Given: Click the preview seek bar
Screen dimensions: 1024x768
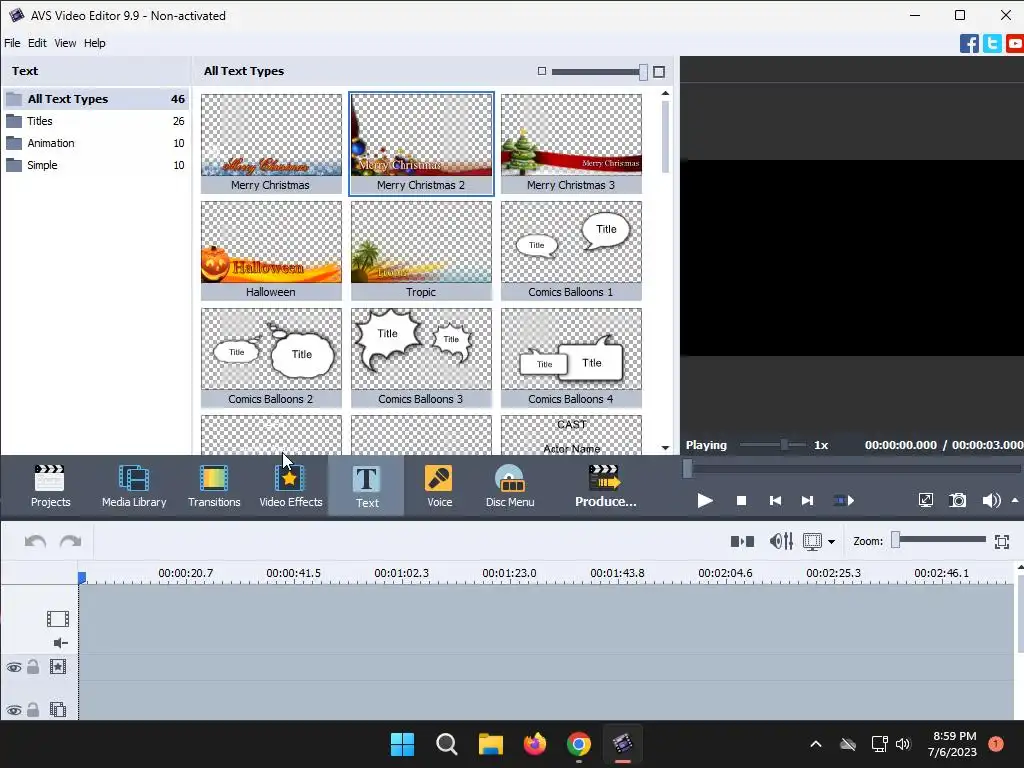Looking at the screenshot, I should 852,469.
